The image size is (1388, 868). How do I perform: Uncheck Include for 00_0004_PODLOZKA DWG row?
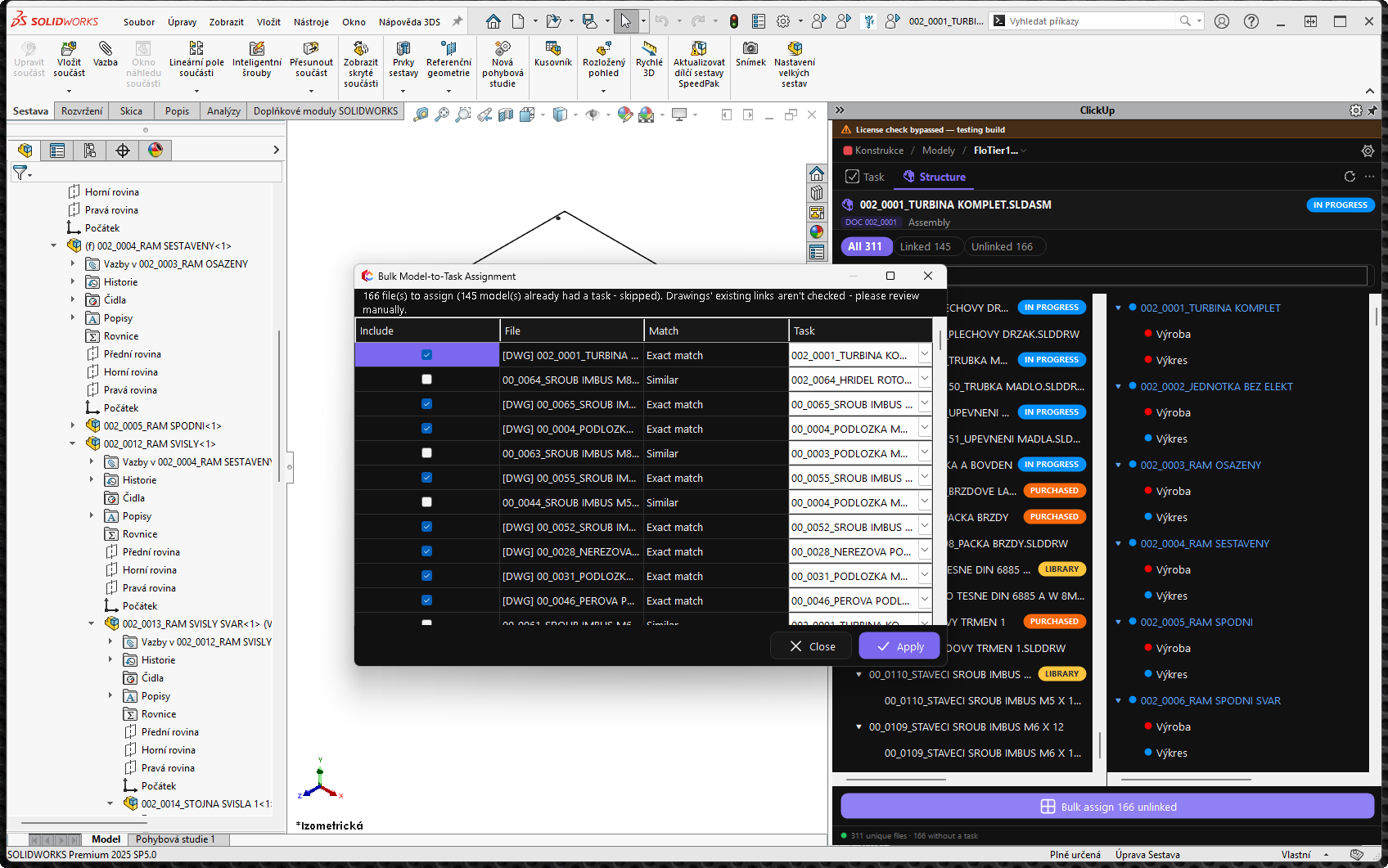click(426, 429)
